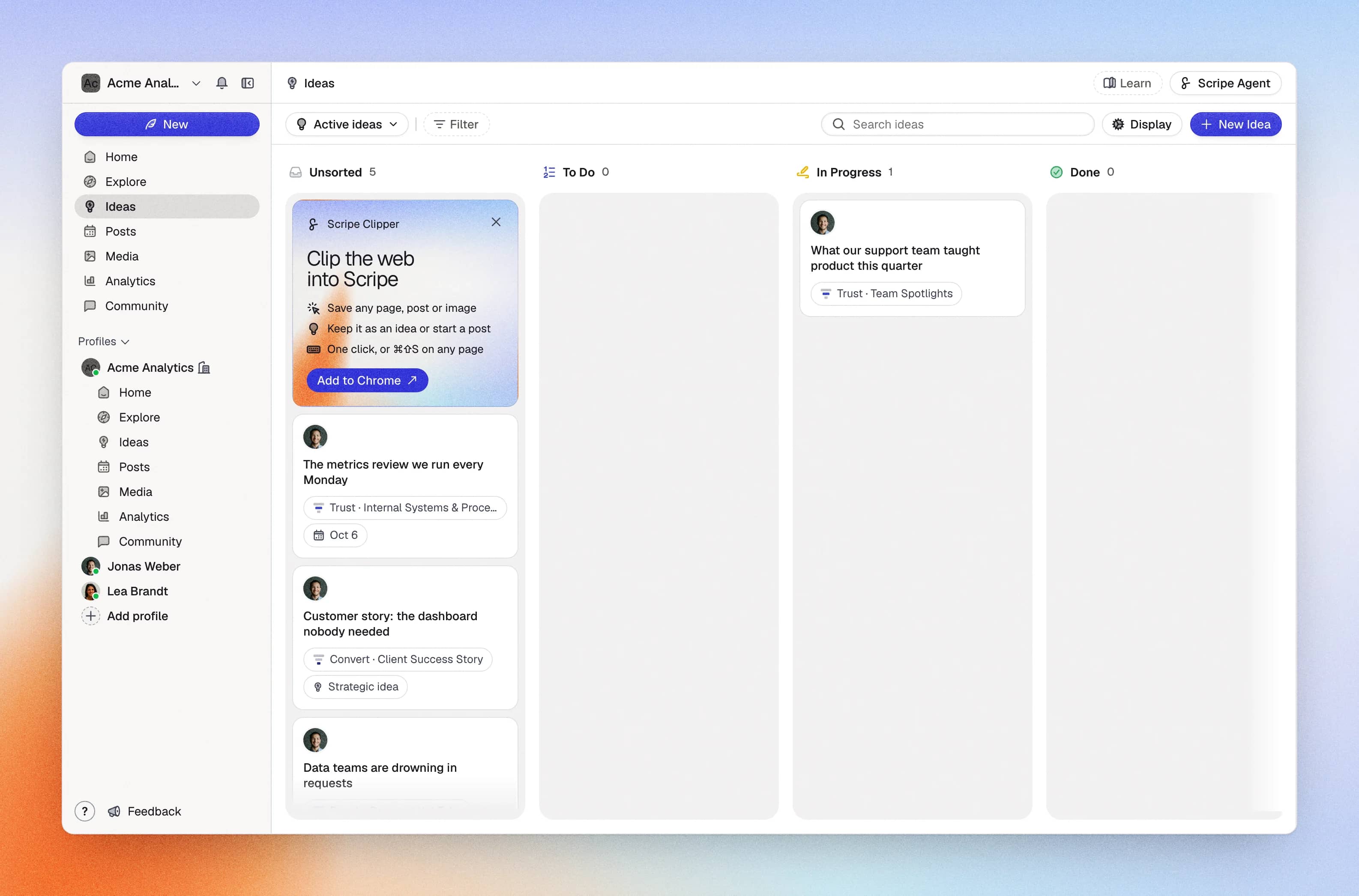Click the Done column checkmark icon
The width and height of the screenshot is (1359, 896).
1056,172
